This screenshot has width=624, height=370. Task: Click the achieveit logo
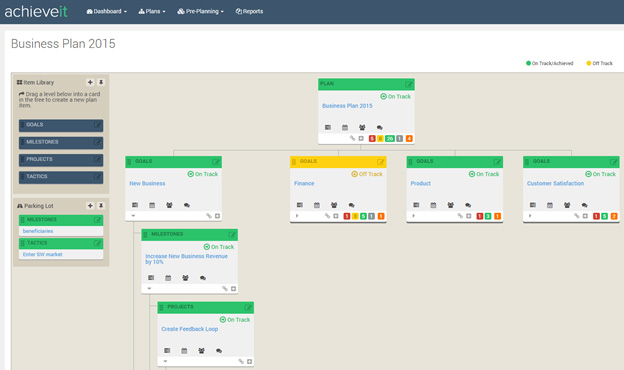(x=36, y=12)
